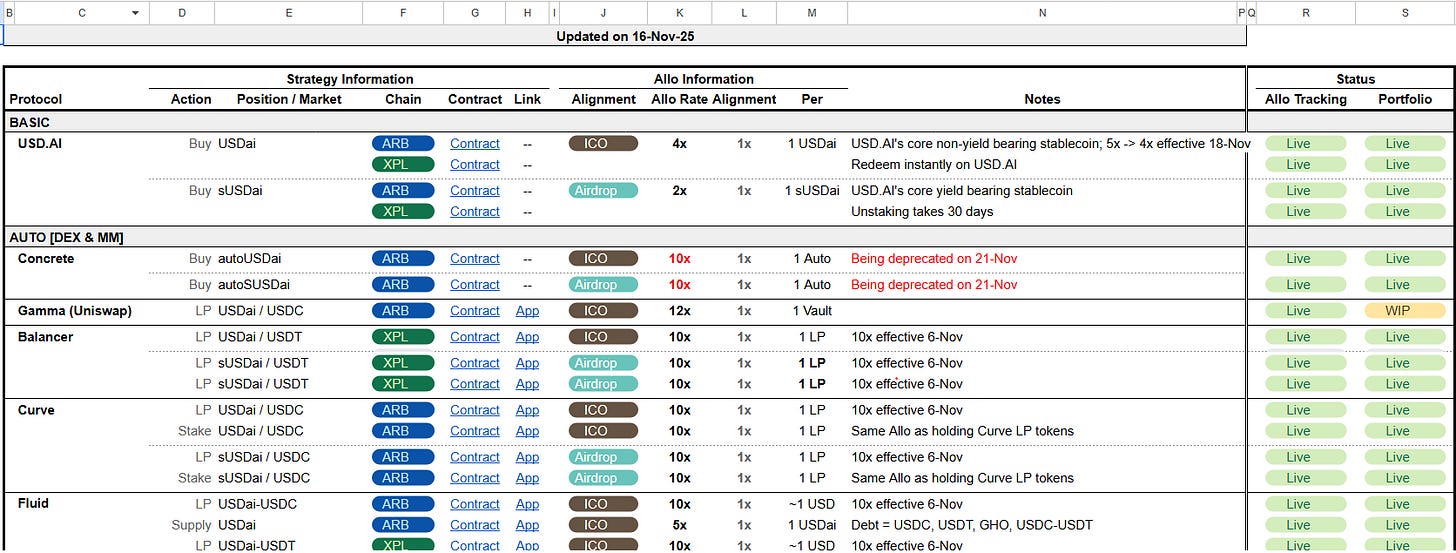Screen dimensions: 1456x553
Task: Click the 'Concrete' protocol cell
Action: [46, 258]
